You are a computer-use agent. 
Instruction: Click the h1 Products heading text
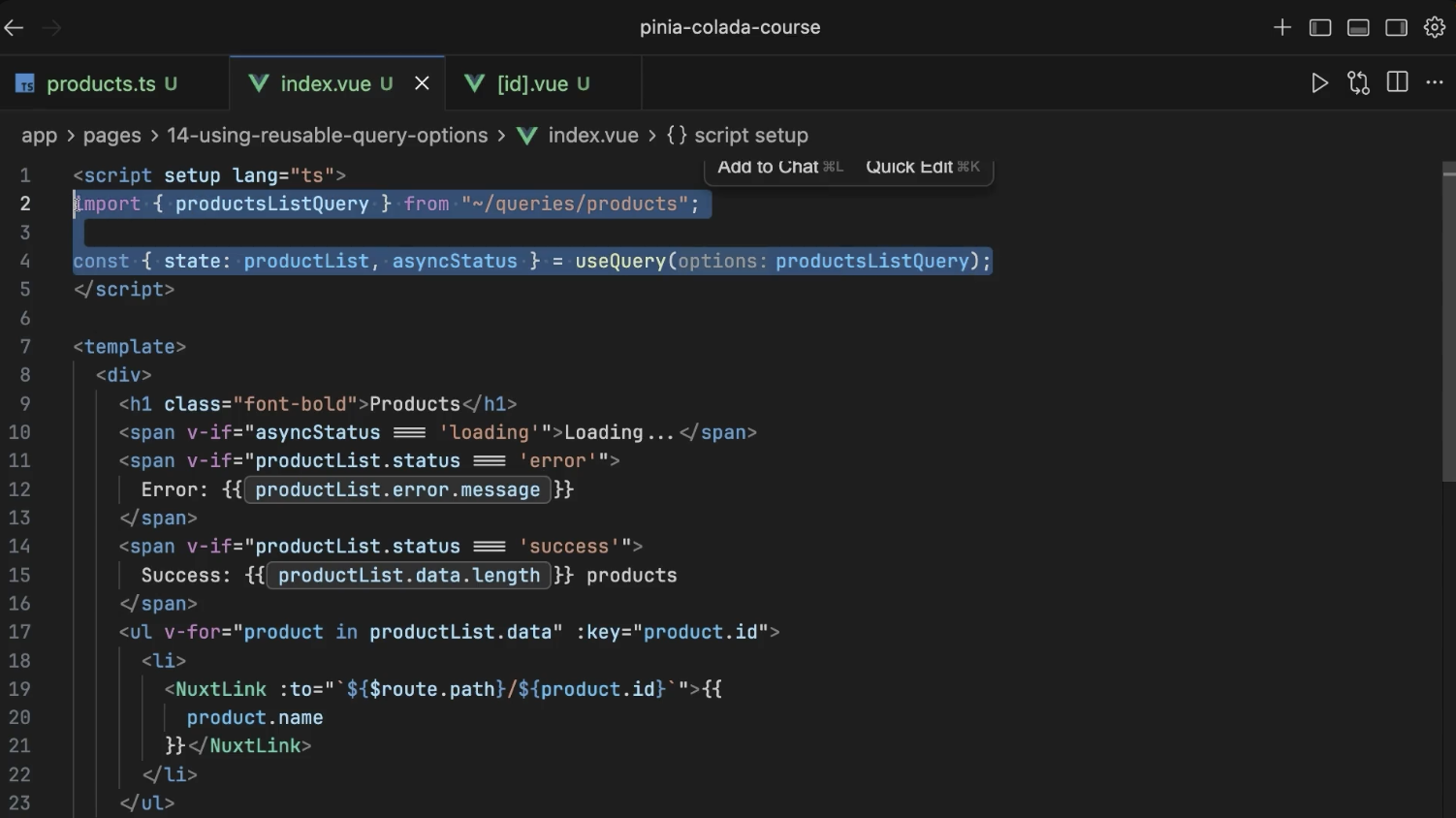[415, 404]
